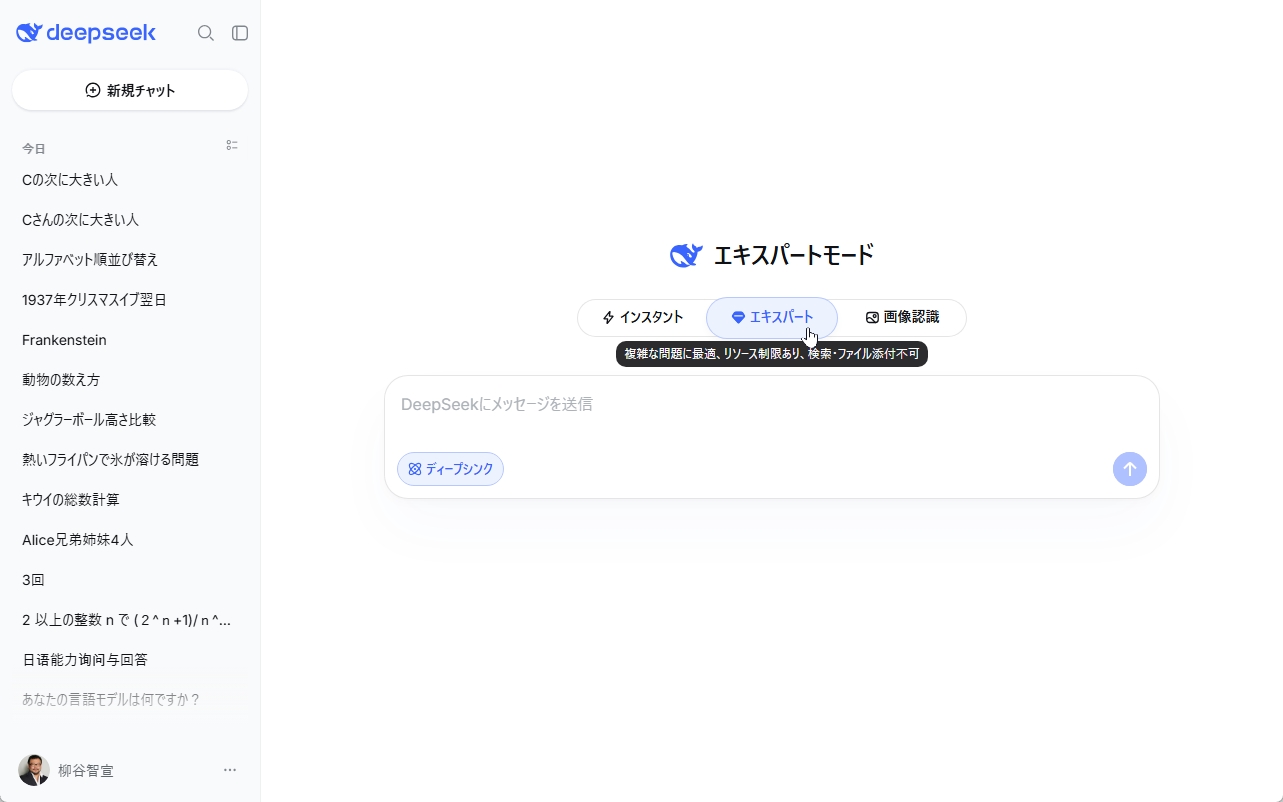This screenshot has width=1283, height=802.
Task: Open chat '1937年クリスマスイブ翌日'
Action: pyautogui.click(x=130, y=300)
